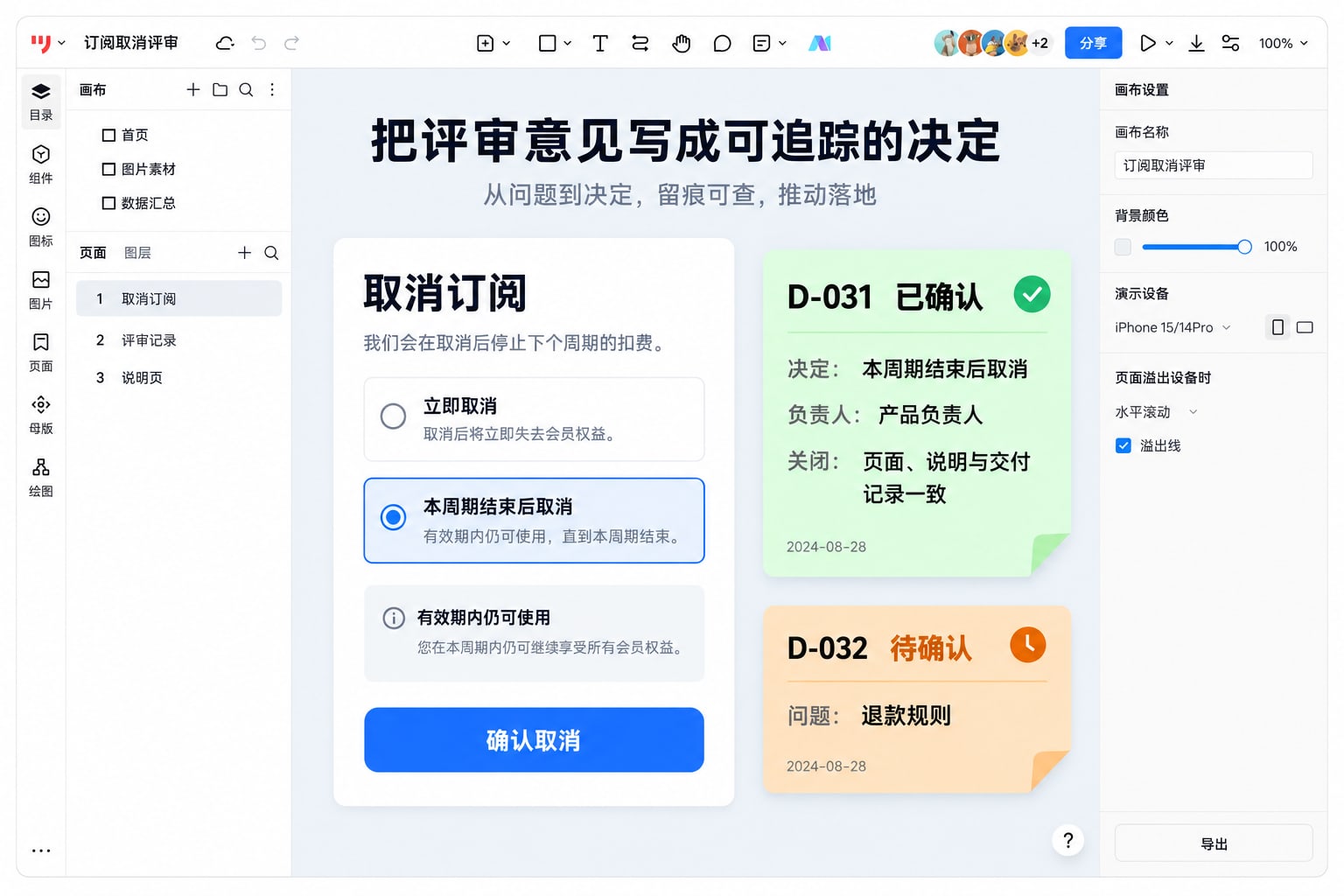Switch to the 图层 tab
This screenshot has width=1344, height=896.
click(x=137, y=253)
